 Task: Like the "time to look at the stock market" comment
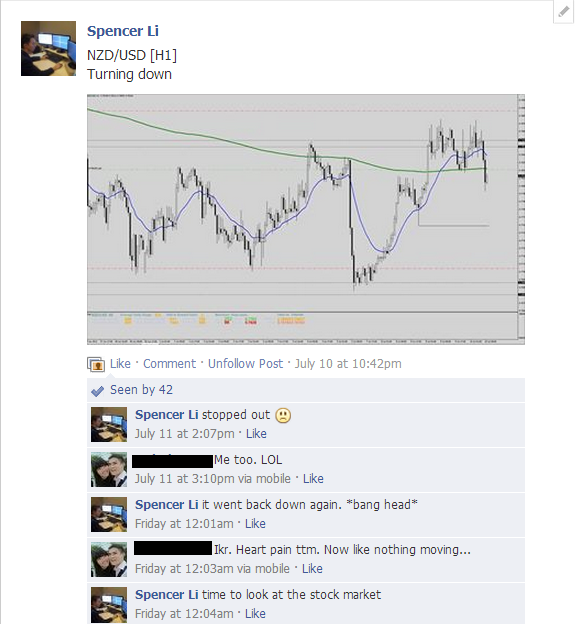[x=255, y=614]
